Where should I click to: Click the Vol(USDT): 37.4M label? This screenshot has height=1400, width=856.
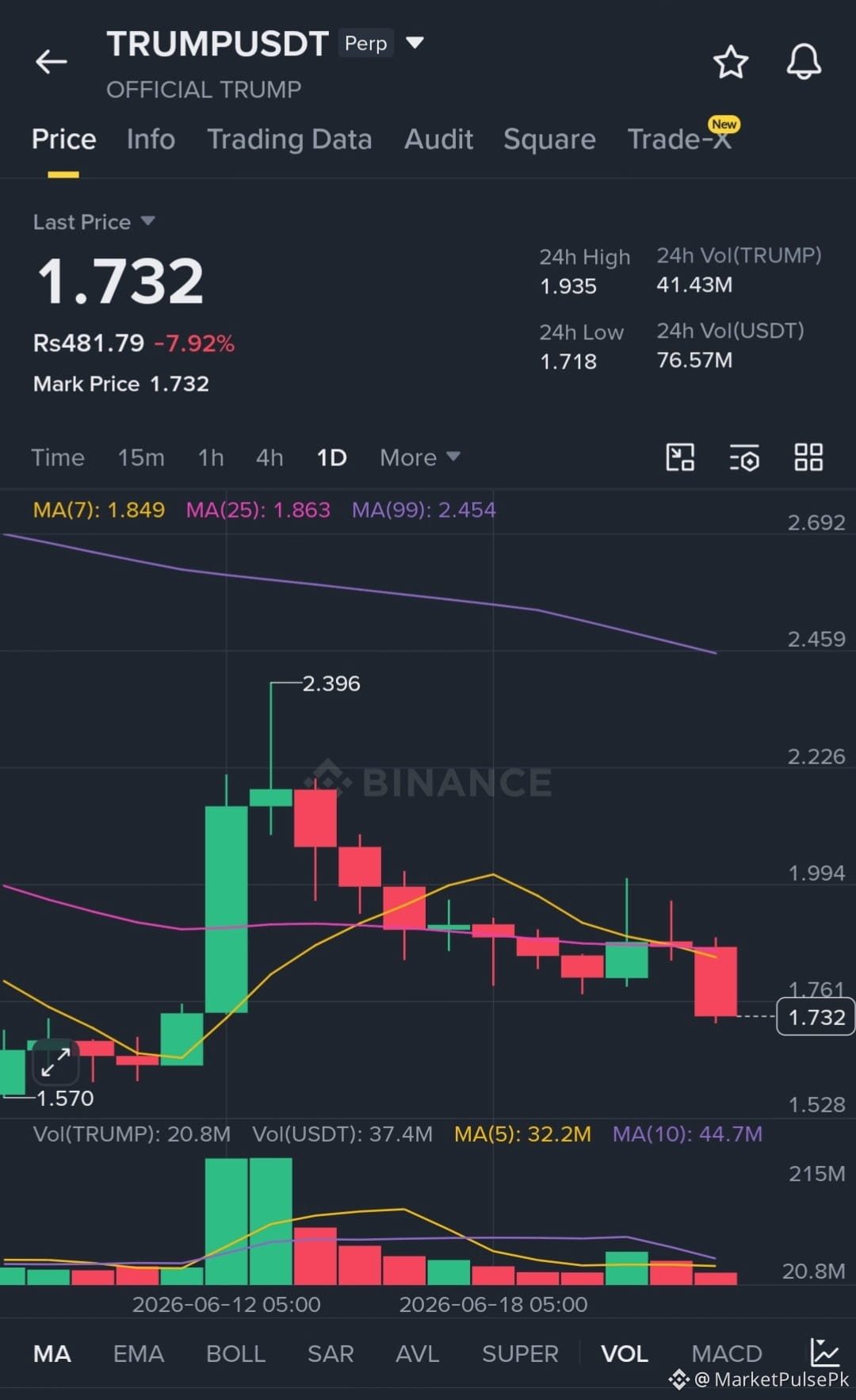342,1134
